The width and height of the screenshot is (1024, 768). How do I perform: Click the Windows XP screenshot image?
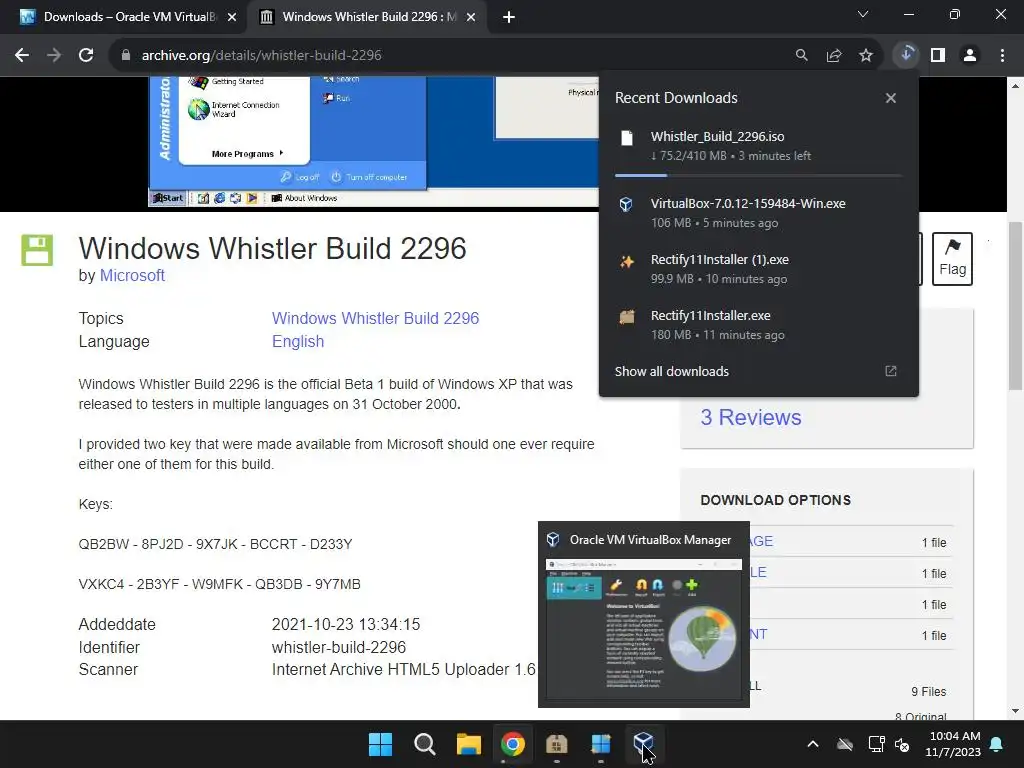pyautogui.click(x=374, y=142)
